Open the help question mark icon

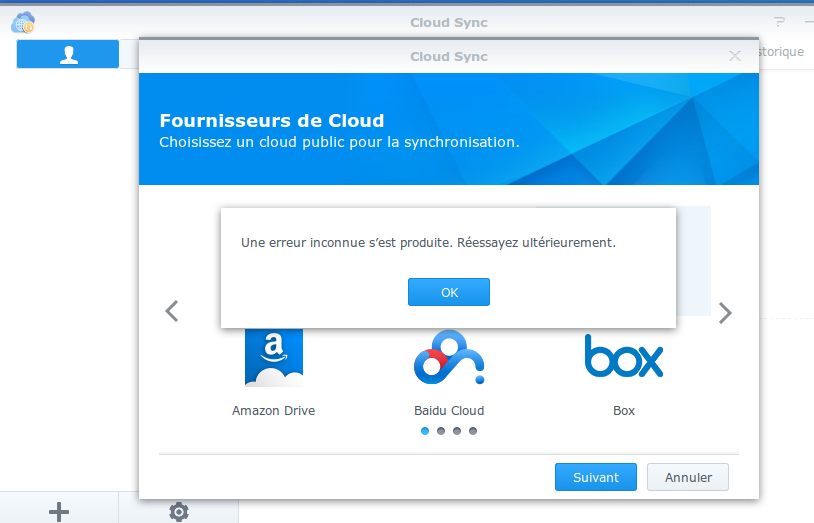pos(779,22)
